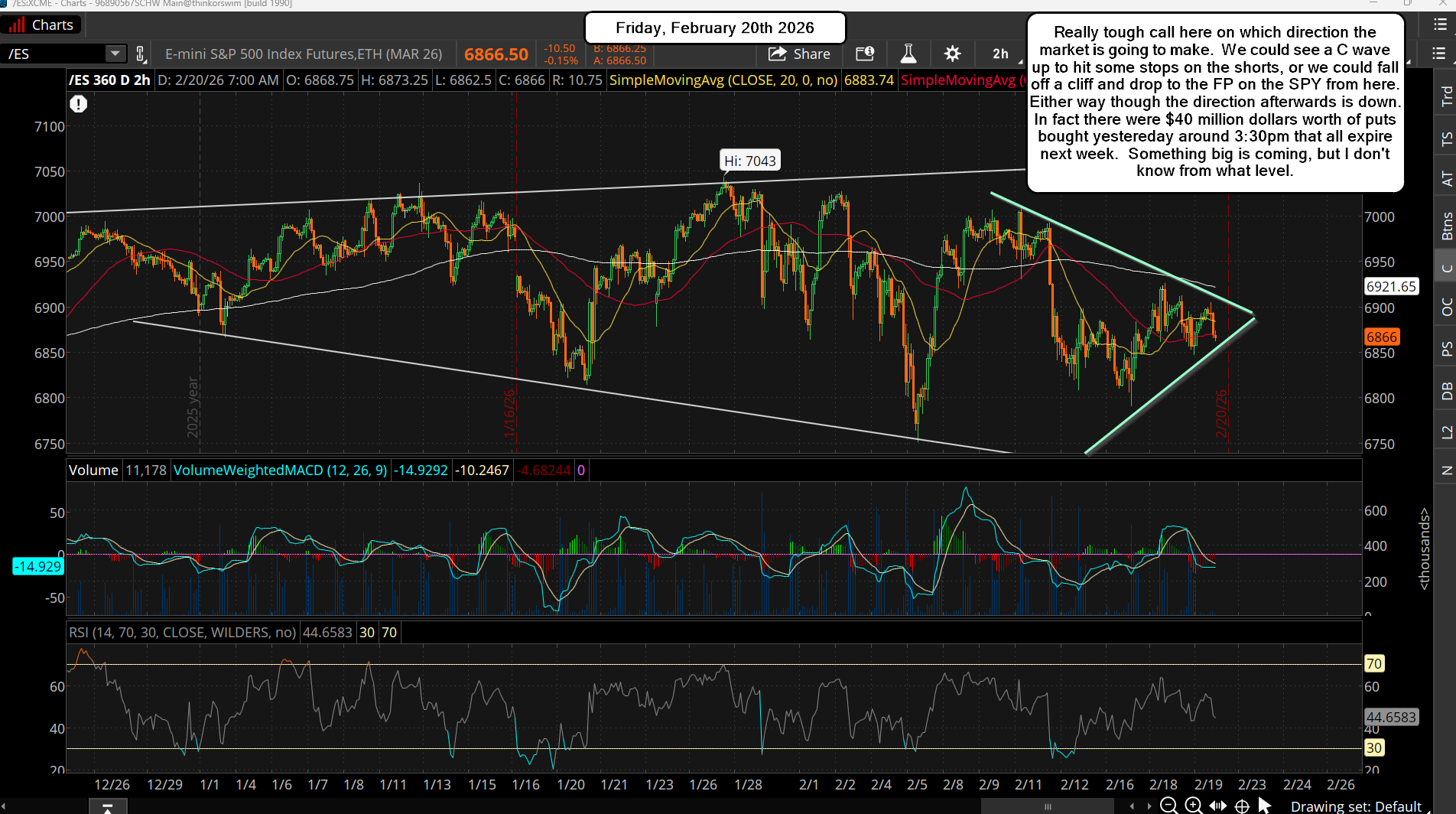
Task: Click the Analyze flask icon
Action: coord(908,54)
